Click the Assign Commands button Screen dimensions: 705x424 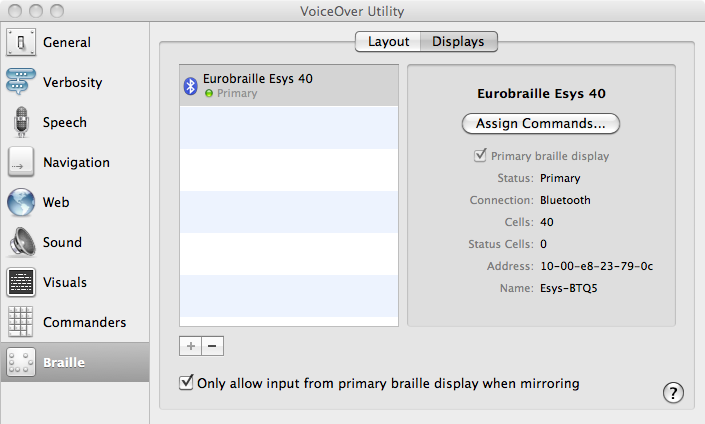pos(541,124)
